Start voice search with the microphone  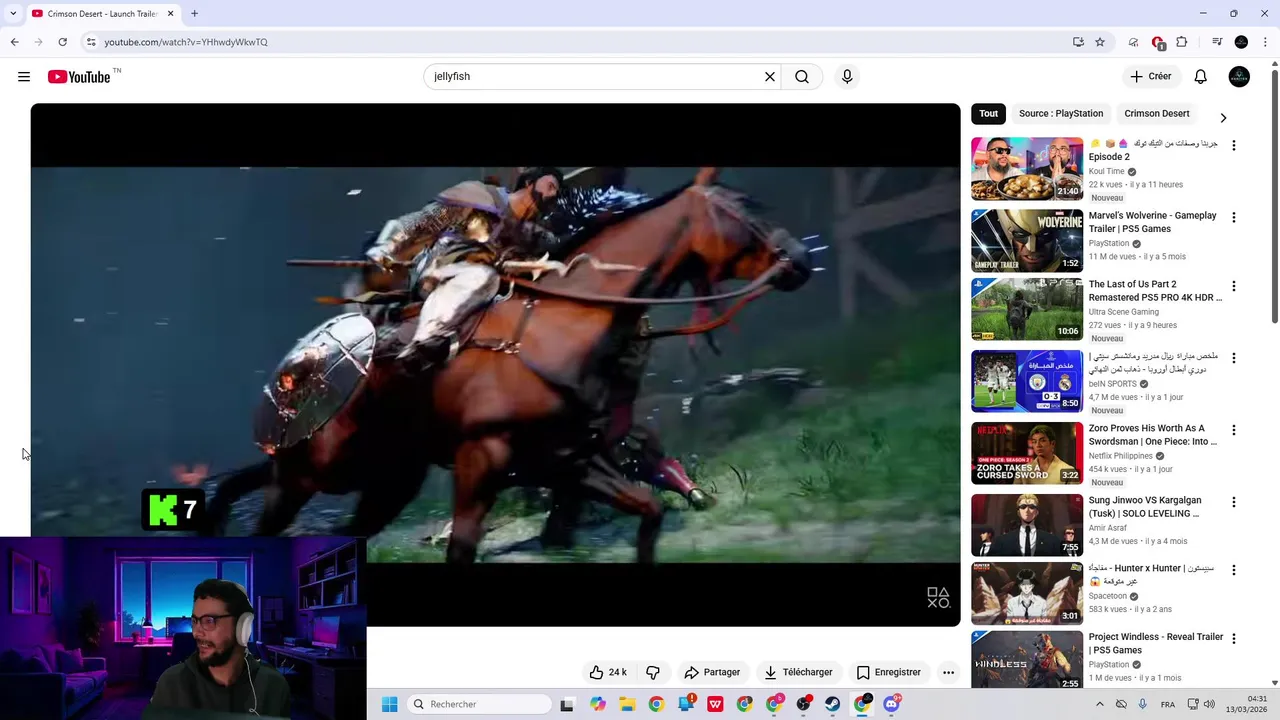847,76
